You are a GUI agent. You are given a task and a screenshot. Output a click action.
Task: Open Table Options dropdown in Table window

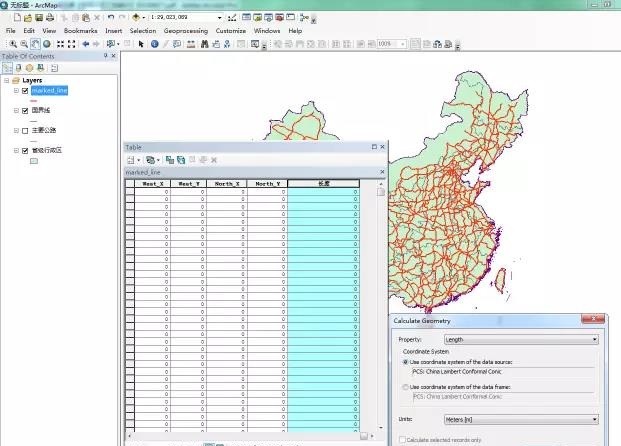pos(133,160)
